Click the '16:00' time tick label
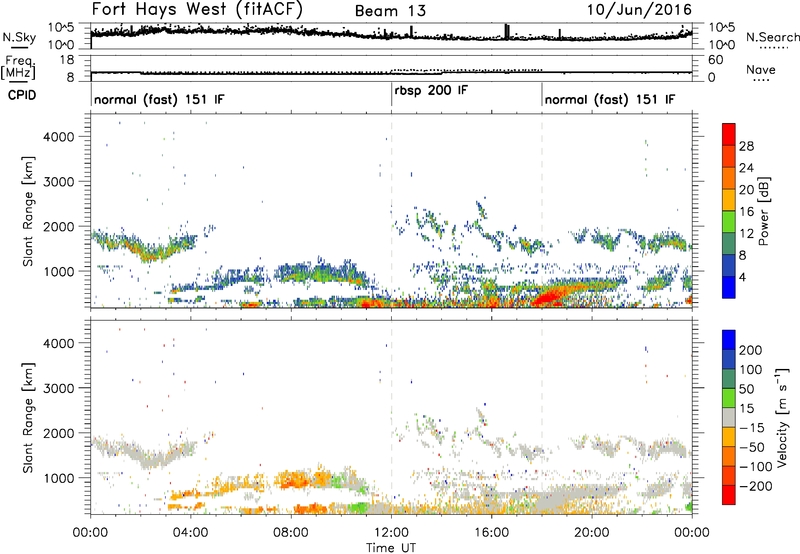 [x=491, y=533]
